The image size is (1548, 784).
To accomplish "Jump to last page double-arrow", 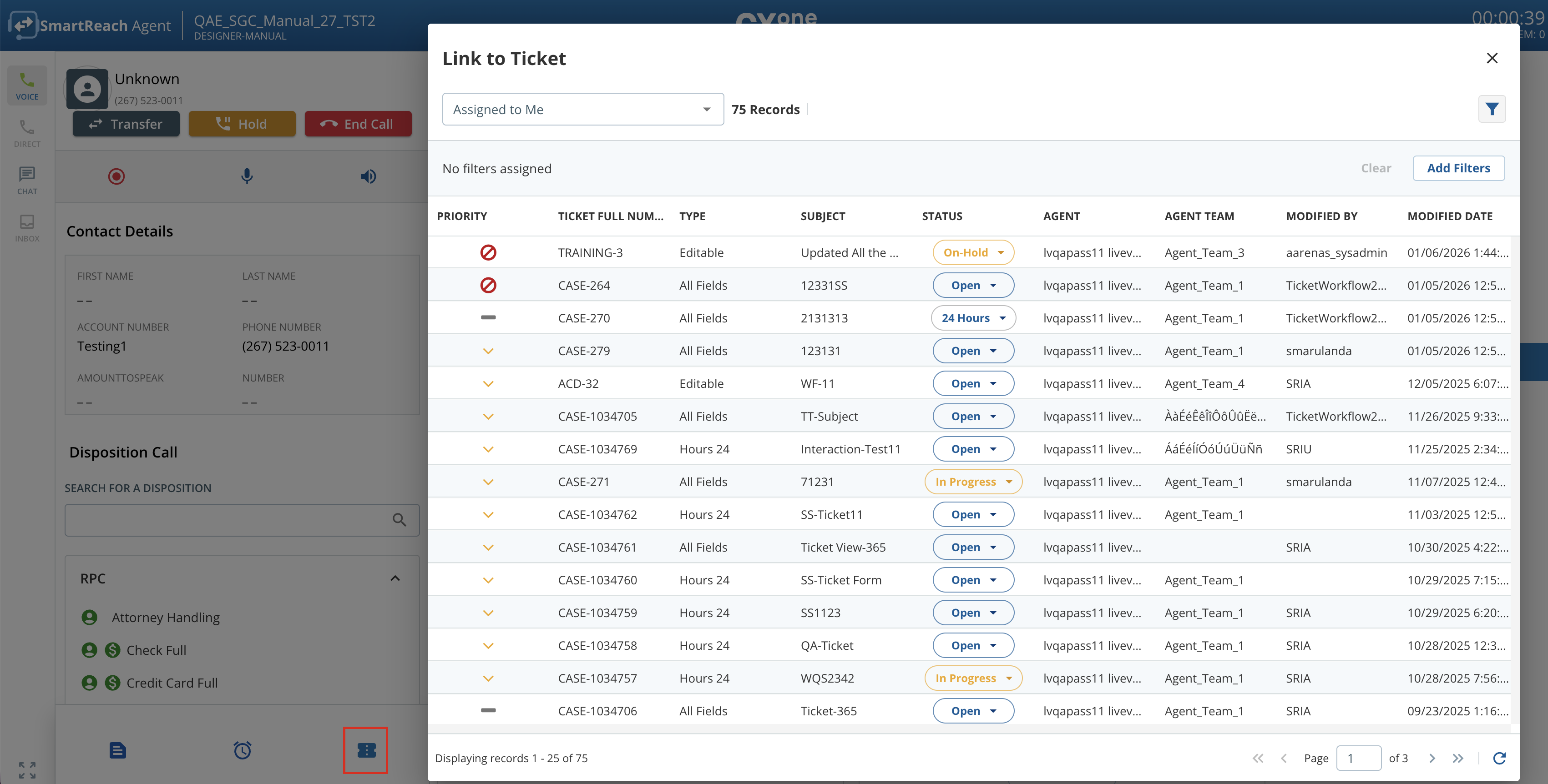I will pyautogui.click(x=1457, y=758).
